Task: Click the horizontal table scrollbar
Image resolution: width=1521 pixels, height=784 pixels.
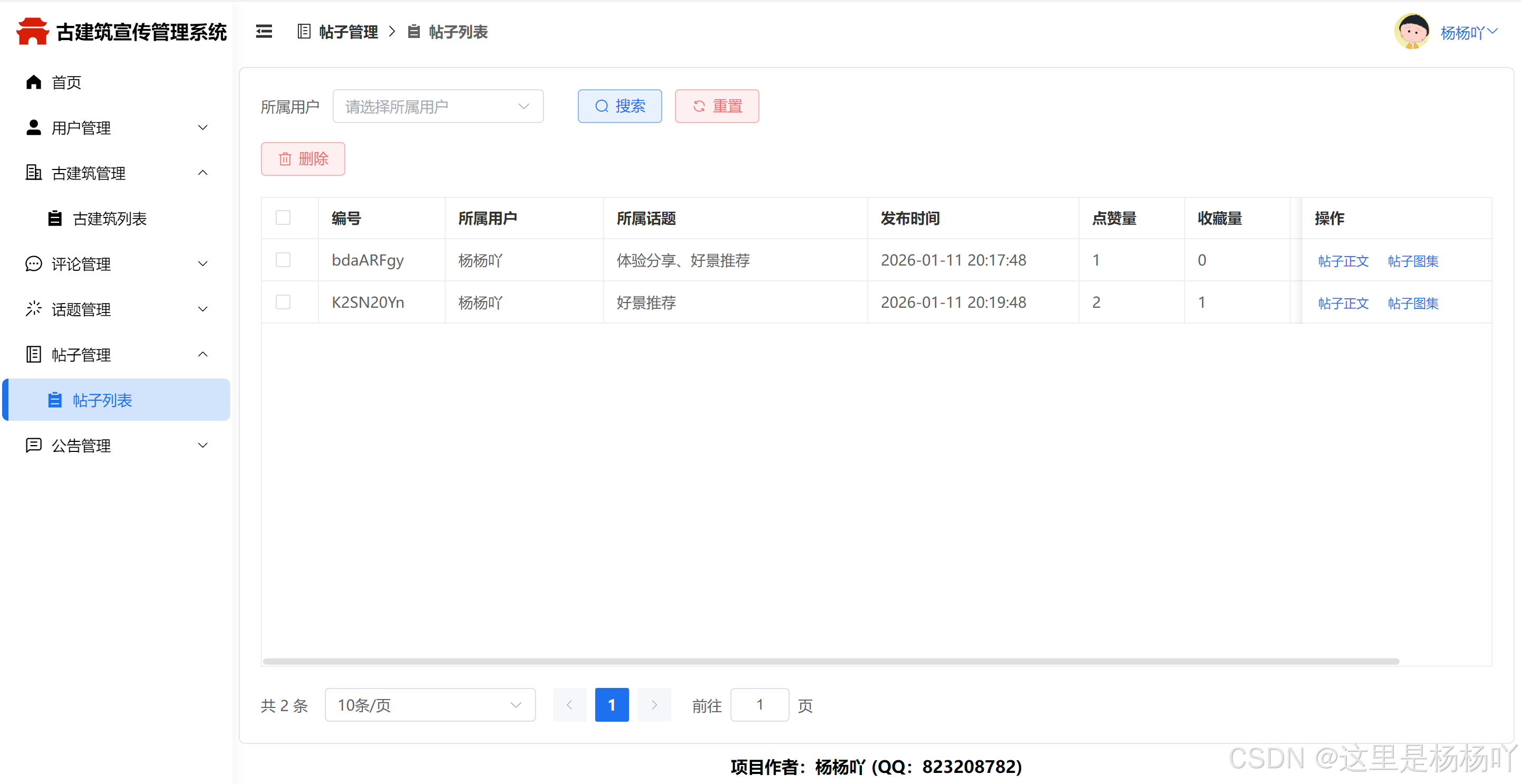Action: [x=830, y=661]
